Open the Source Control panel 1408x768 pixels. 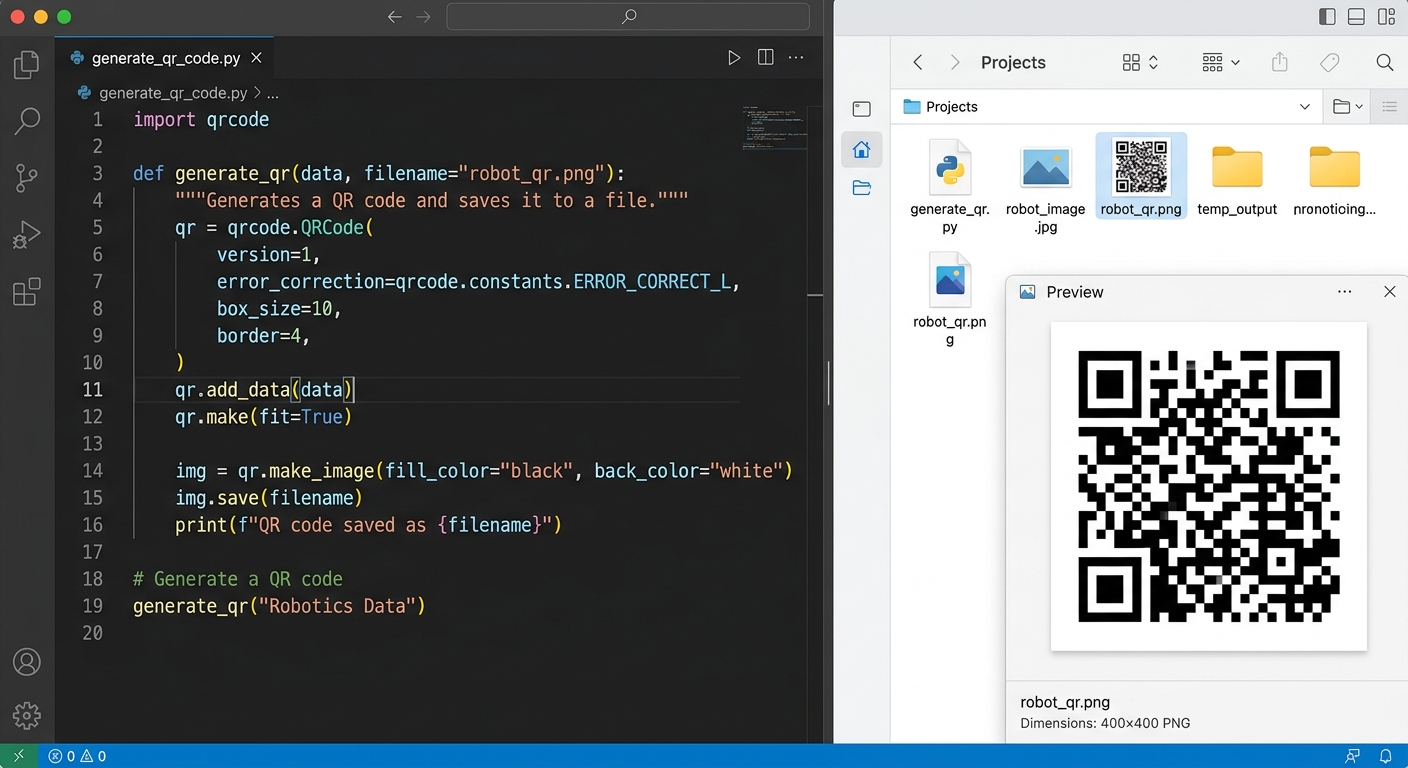26,177
